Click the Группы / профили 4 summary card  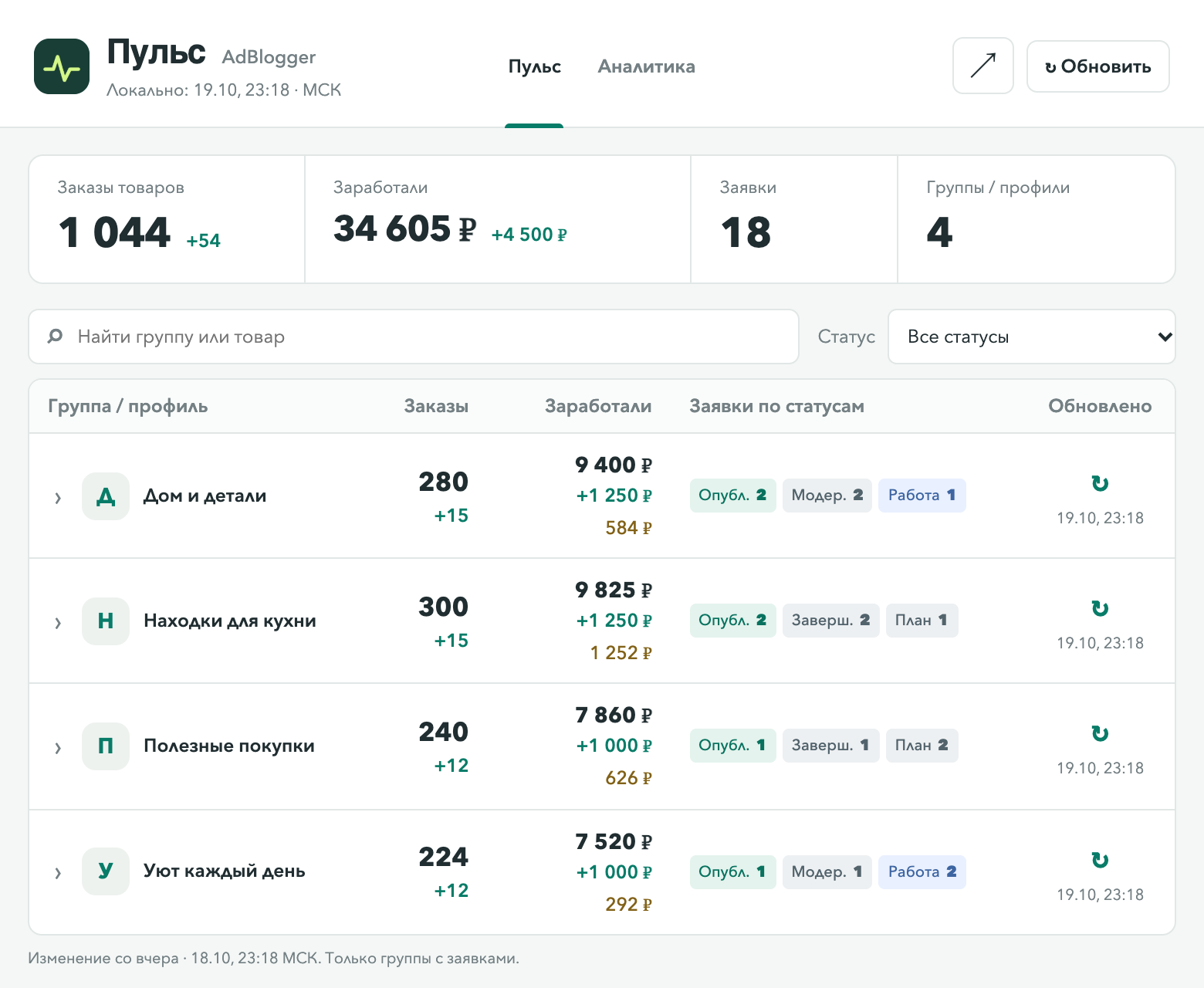point(1037,219)
